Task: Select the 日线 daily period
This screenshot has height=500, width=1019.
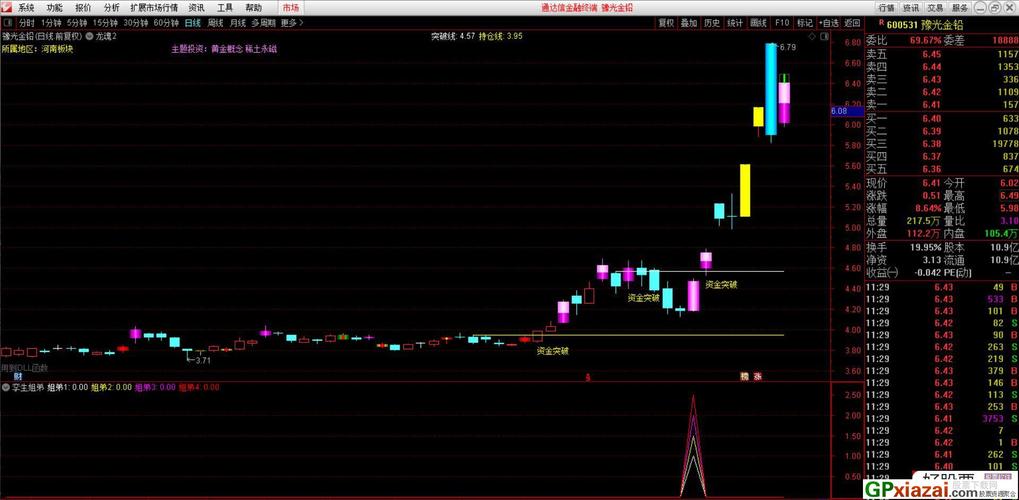Action: [192, 23]
